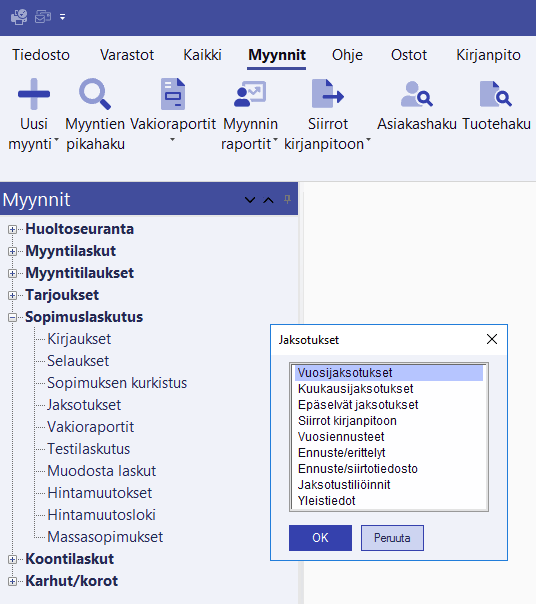Collapse the Sopimuslaskutus tree node
The image size is (536, 604).
12,317
